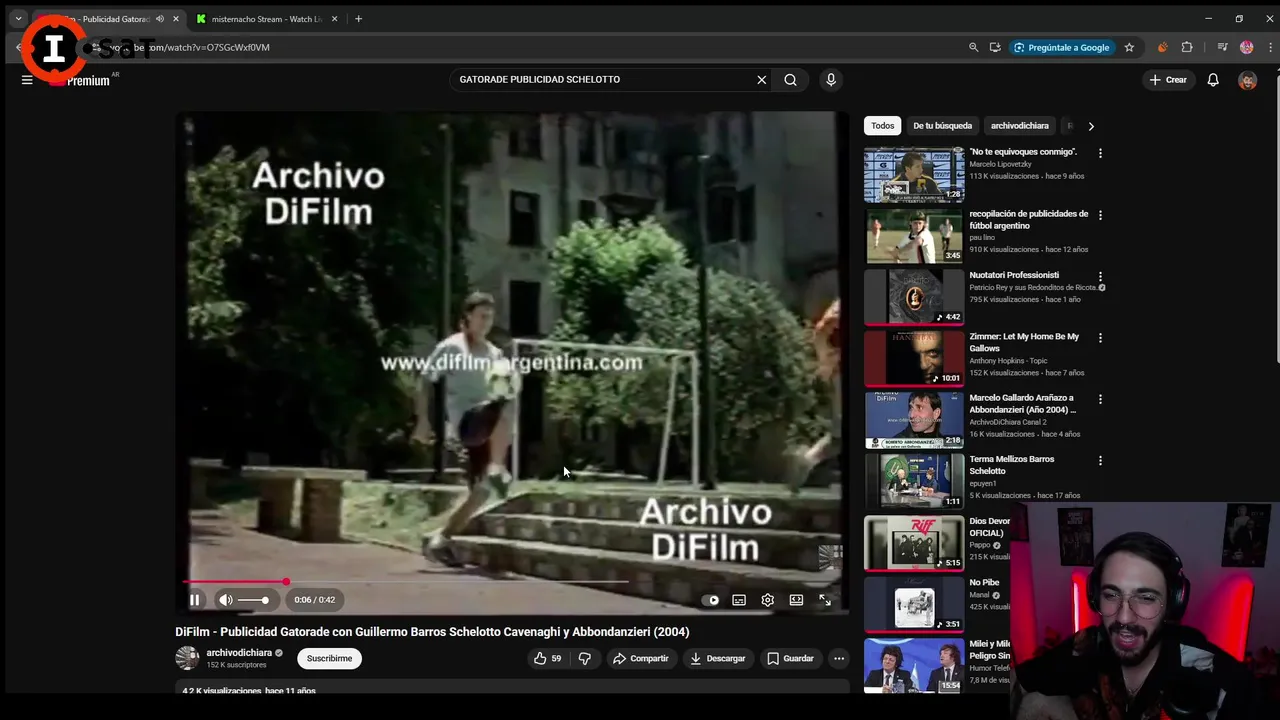Open the No Pibe video by Manal
Screen dimensions: 1280x720
click(914, 604)
